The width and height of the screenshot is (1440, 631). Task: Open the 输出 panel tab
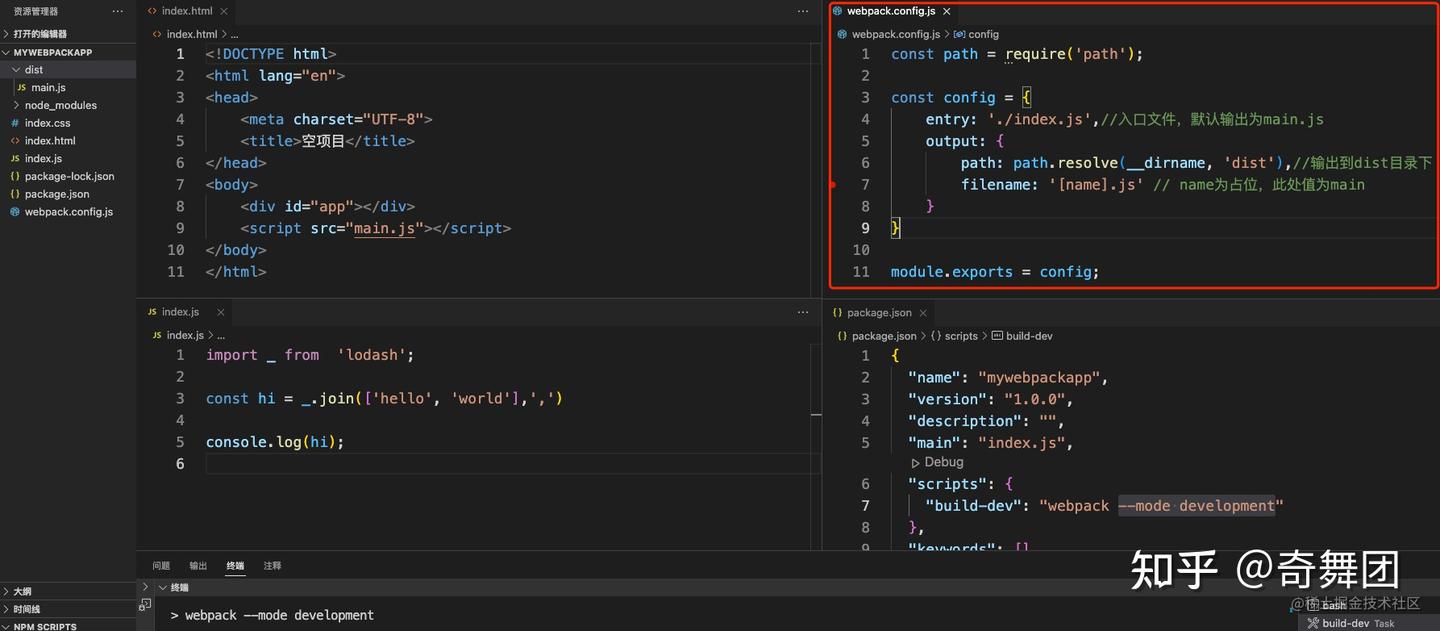[198, 566]
